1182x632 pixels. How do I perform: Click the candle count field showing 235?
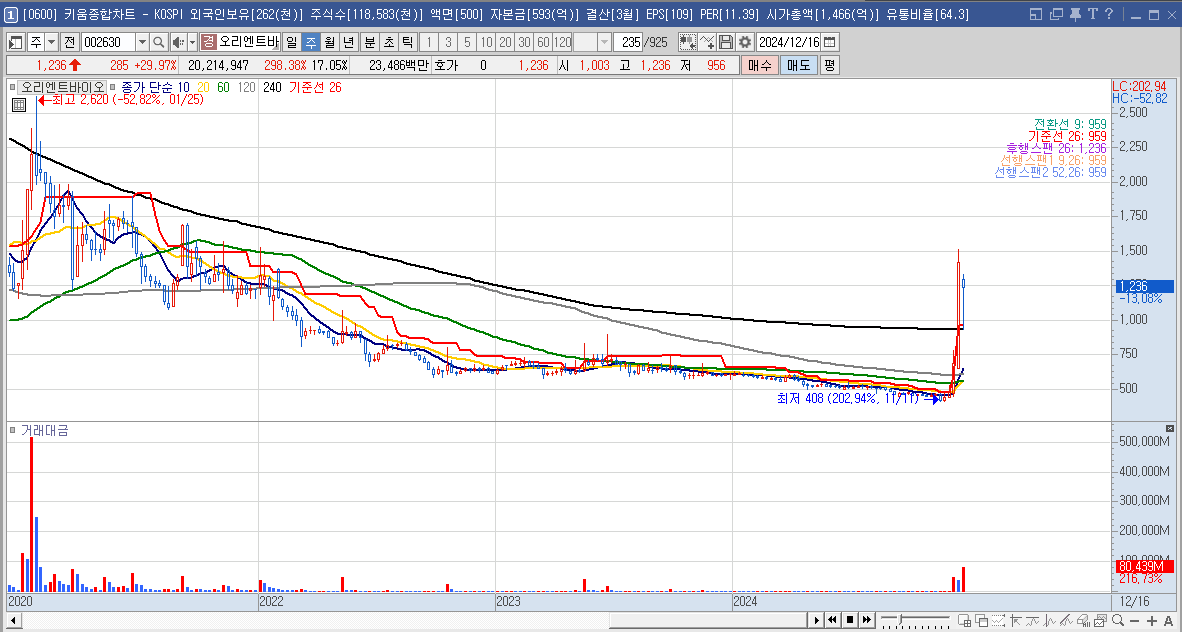click(629, 42)
